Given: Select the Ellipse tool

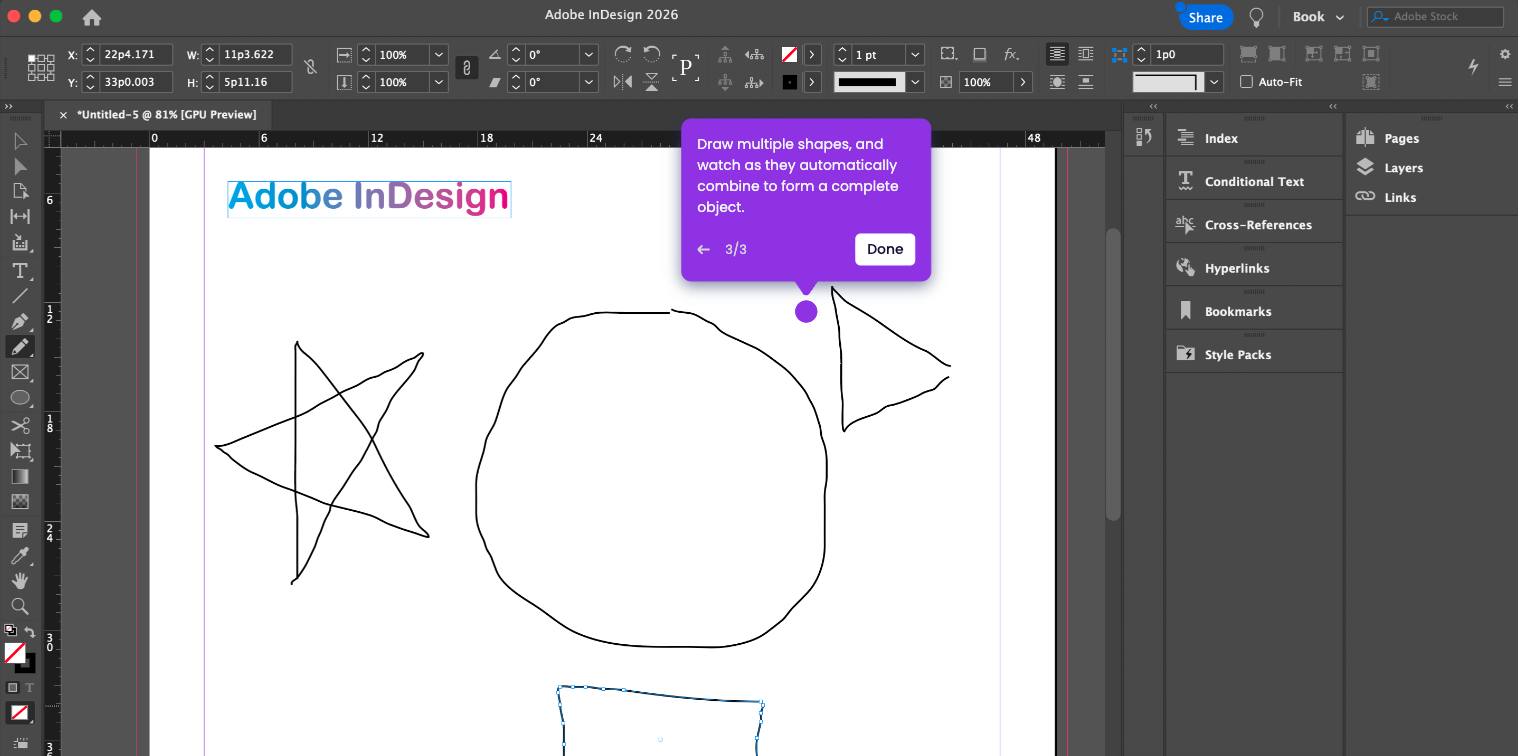Looking at the screenshot, I should pyautogui.click(x=19, y=398).
